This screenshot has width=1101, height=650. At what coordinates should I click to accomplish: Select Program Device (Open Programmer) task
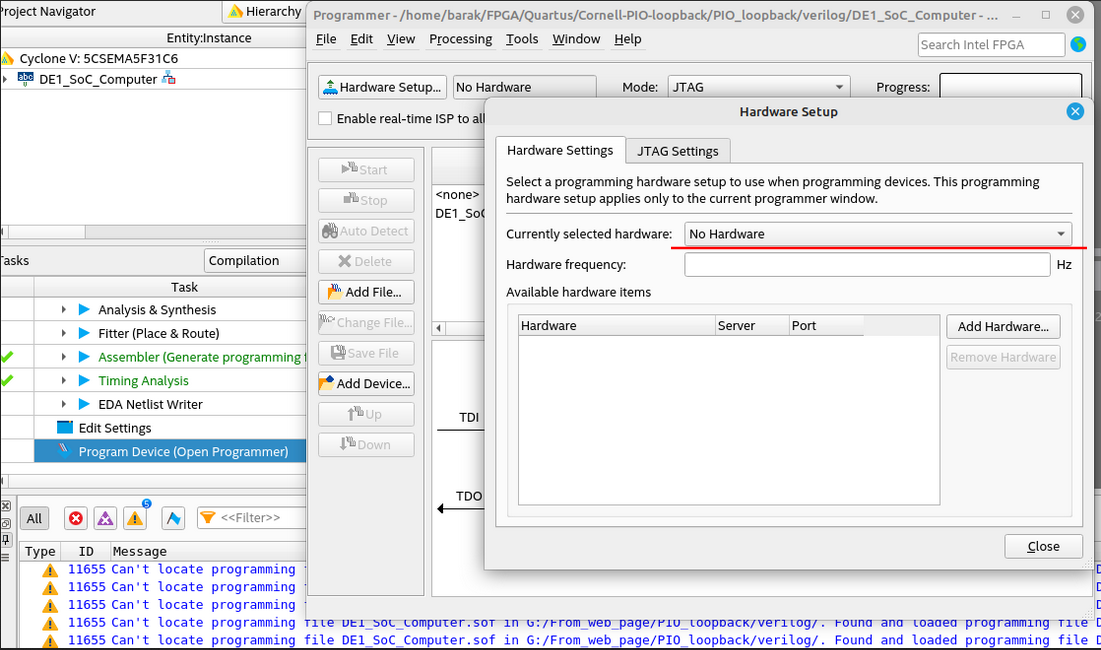click(170, 451)
